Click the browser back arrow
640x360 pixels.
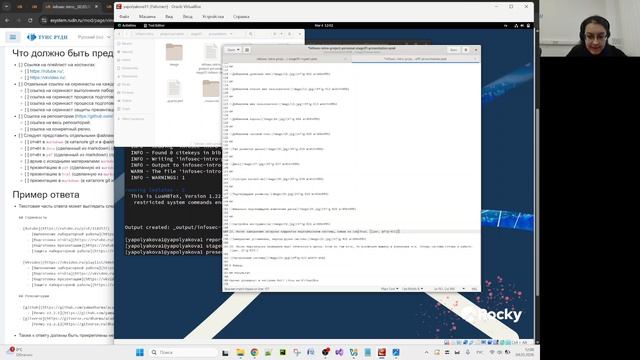point(7,20)
